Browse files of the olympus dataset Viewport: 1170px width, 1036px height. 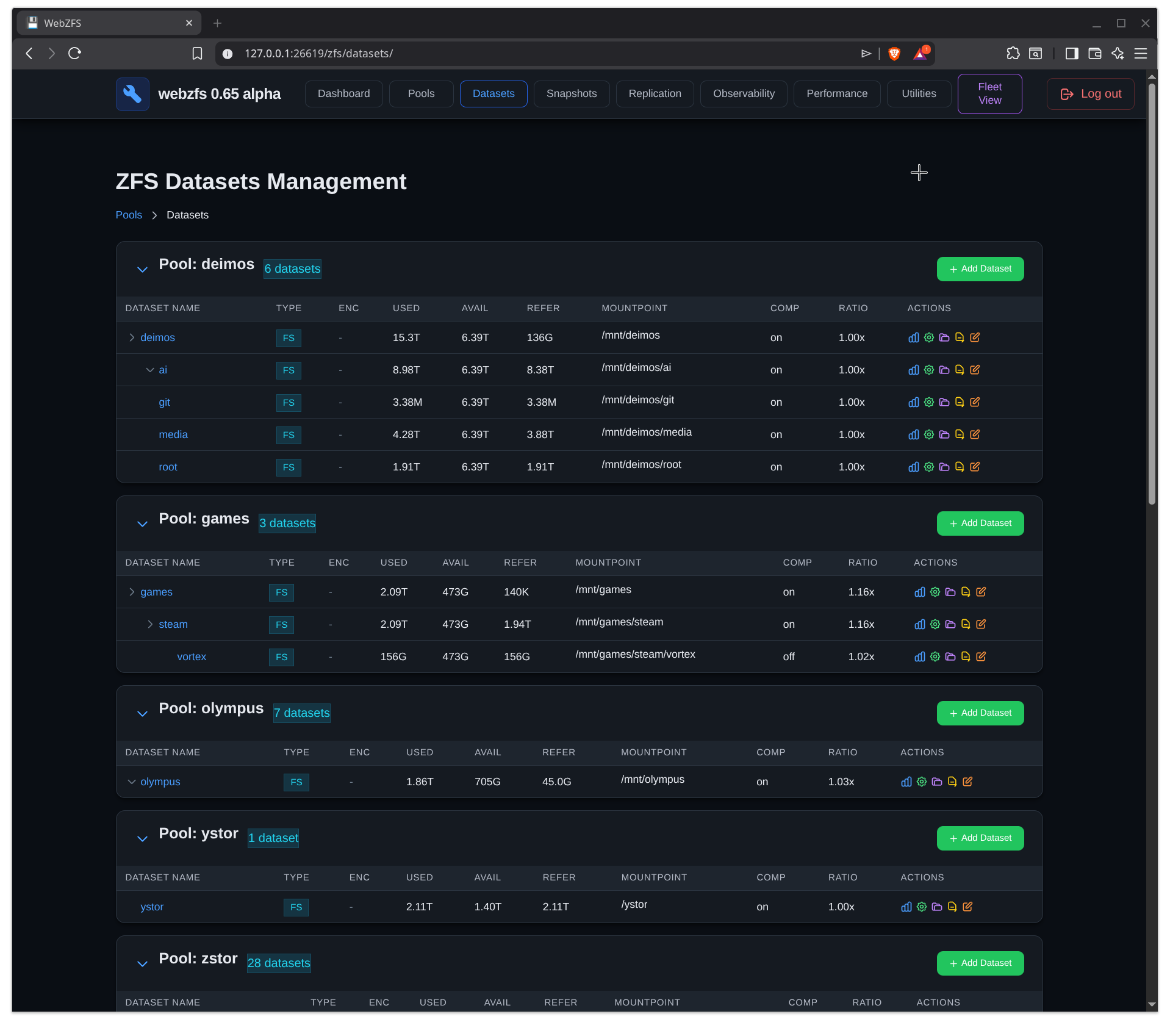click(937, 782)
